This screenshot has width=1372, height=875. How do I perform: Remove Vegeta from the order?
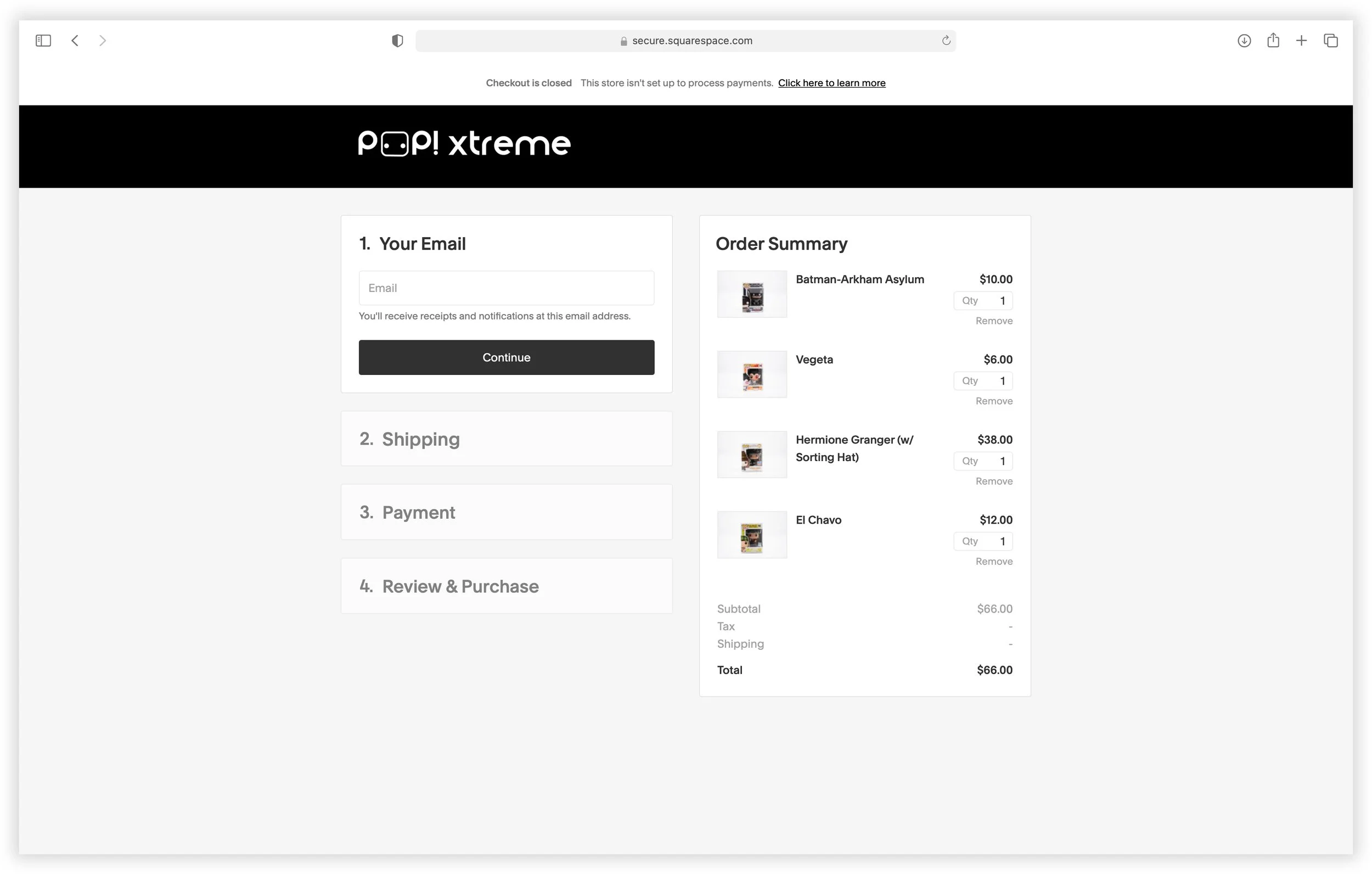[994, 401]
